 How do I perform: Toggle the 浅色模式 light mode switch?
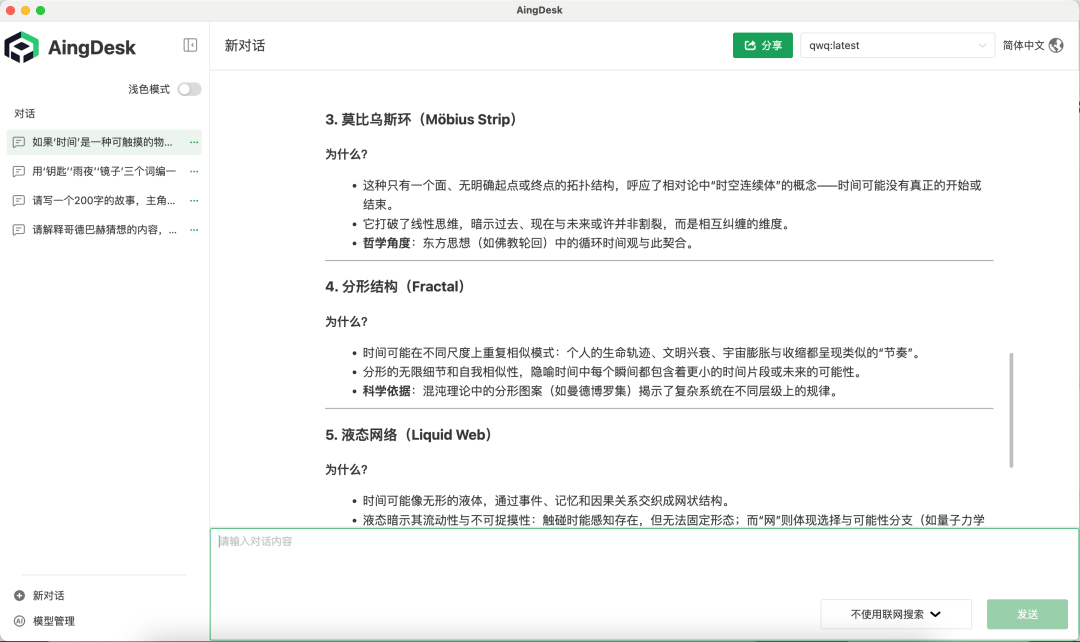[x=189, y=90]
